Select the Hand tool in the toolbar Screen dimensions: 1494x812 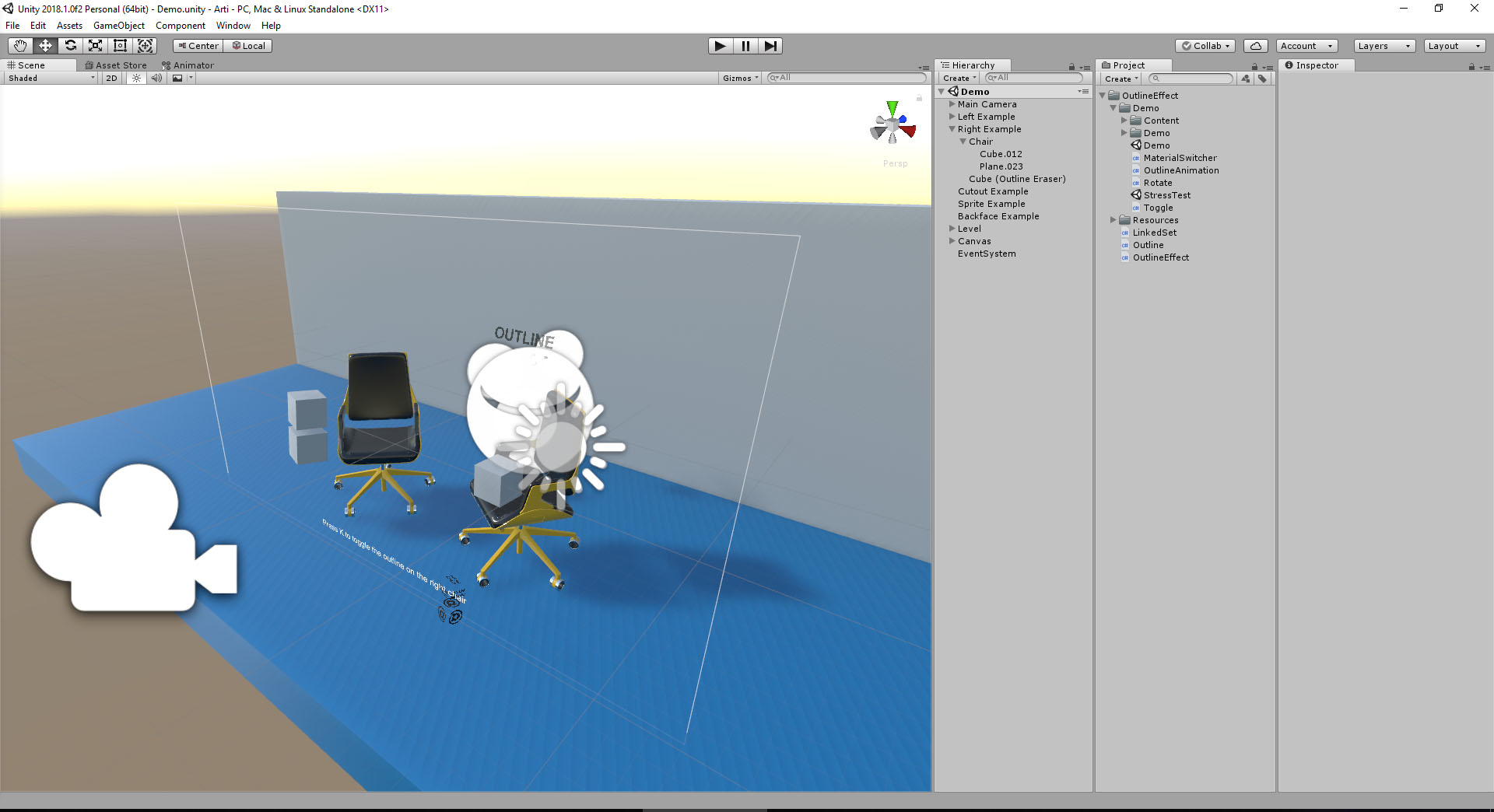point(19,46)
